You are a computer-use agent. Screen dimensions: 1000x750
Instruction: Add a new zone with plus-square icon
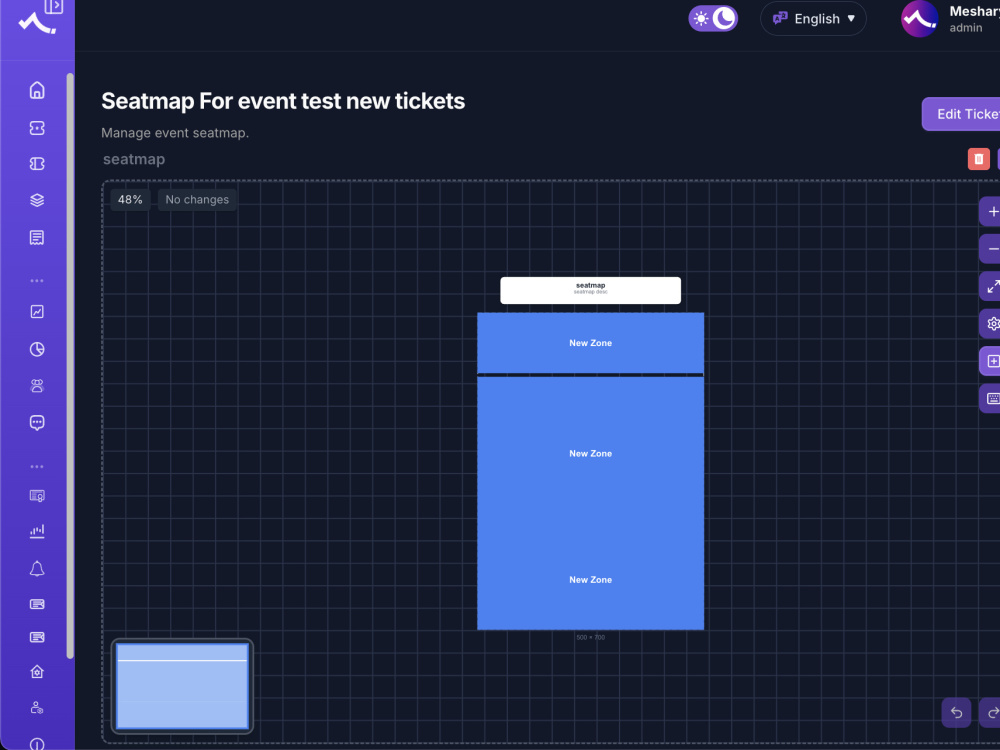tap(991, 361)
